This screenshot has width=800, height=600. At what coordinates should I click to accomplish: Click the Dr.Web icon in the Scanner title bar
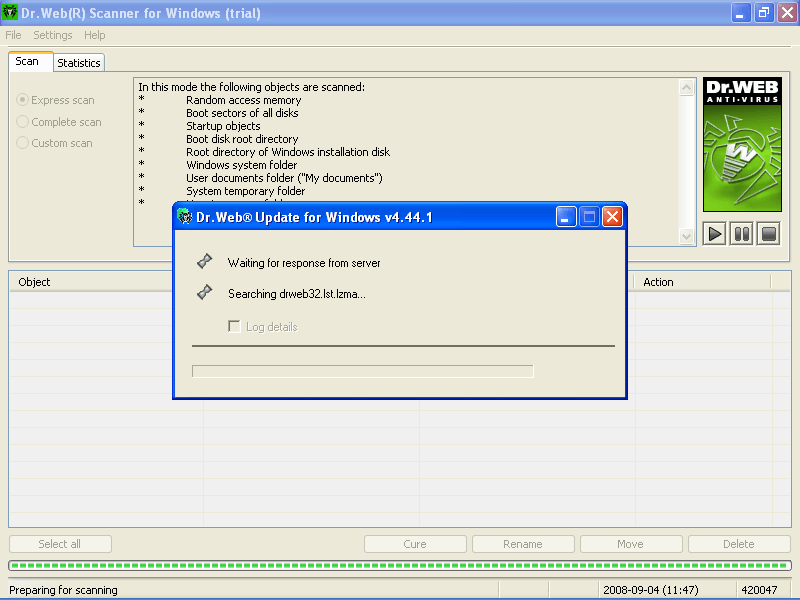pyautogui.click(x=10, y=12)
